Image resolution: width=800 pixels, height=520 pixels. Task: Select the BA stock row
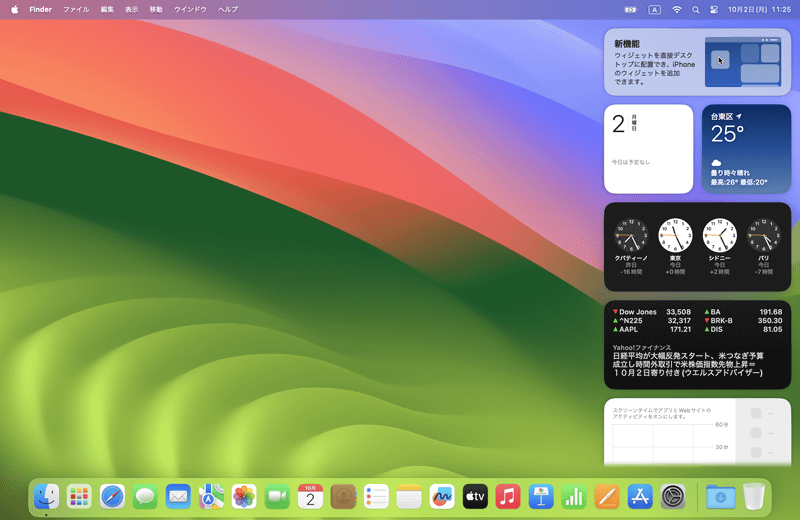coord(743,312)
